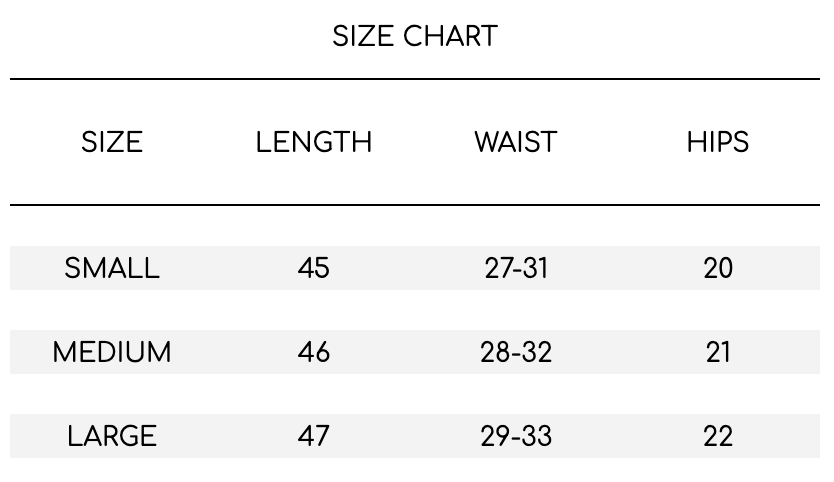The height and width of the screenshot is (482, 834).
Task: Click the waist range 27-31
Action: [516, 268]
